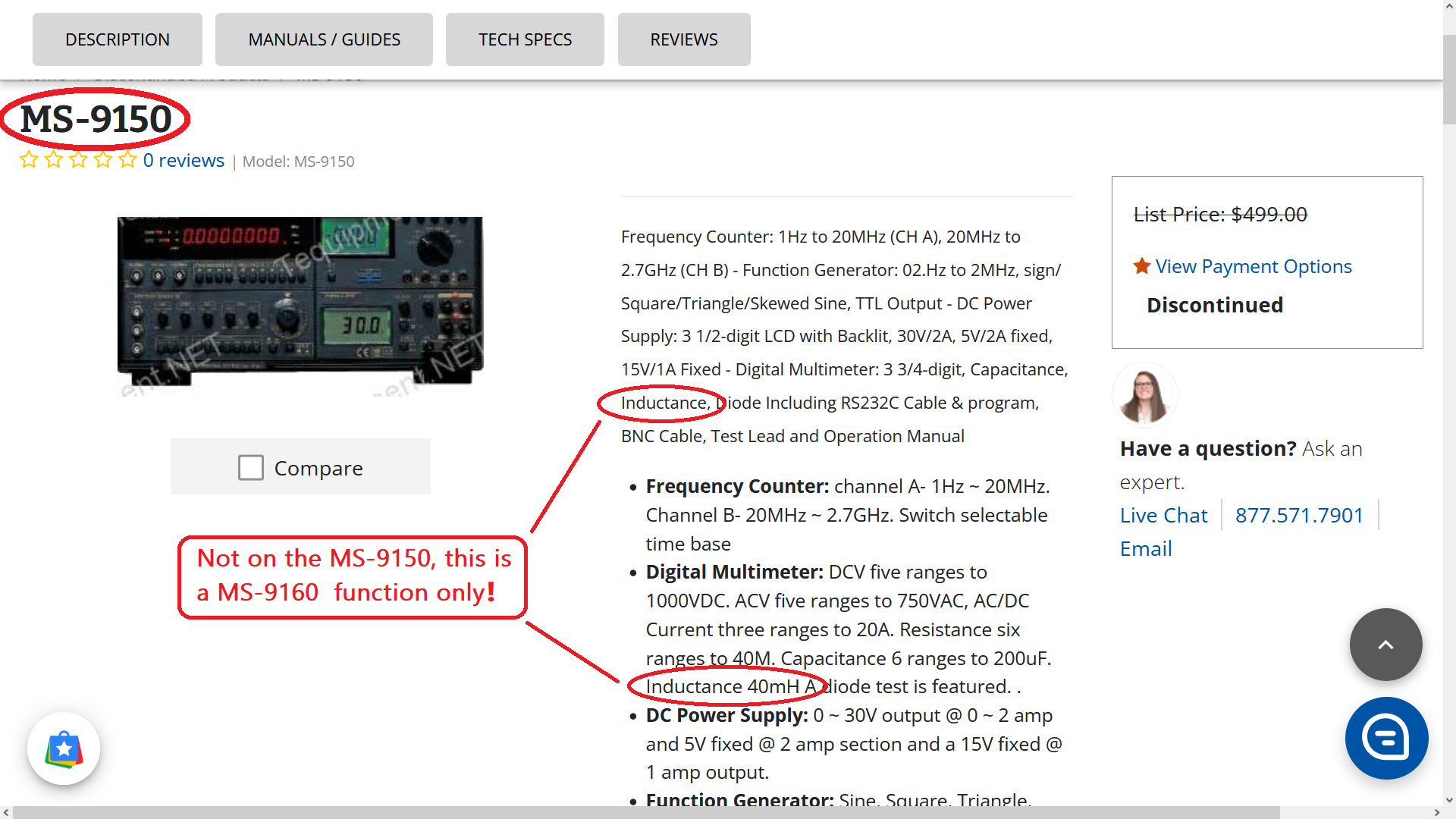Click the orange star by Payment Options

[1141, 266]
